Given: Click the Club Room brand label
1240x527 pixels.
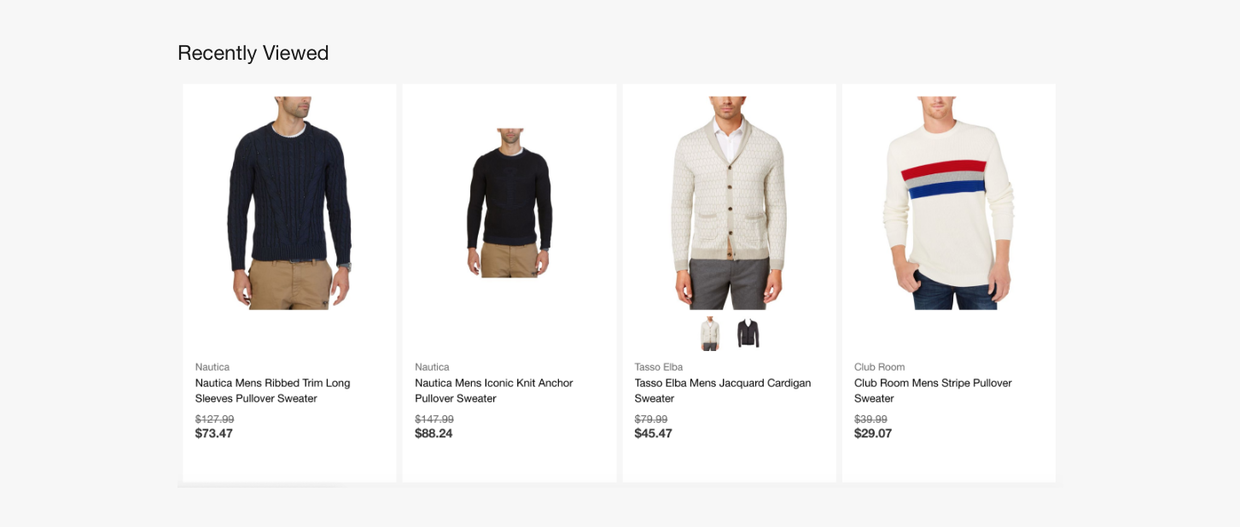Looking at the screenshot, I should (879, 367).
